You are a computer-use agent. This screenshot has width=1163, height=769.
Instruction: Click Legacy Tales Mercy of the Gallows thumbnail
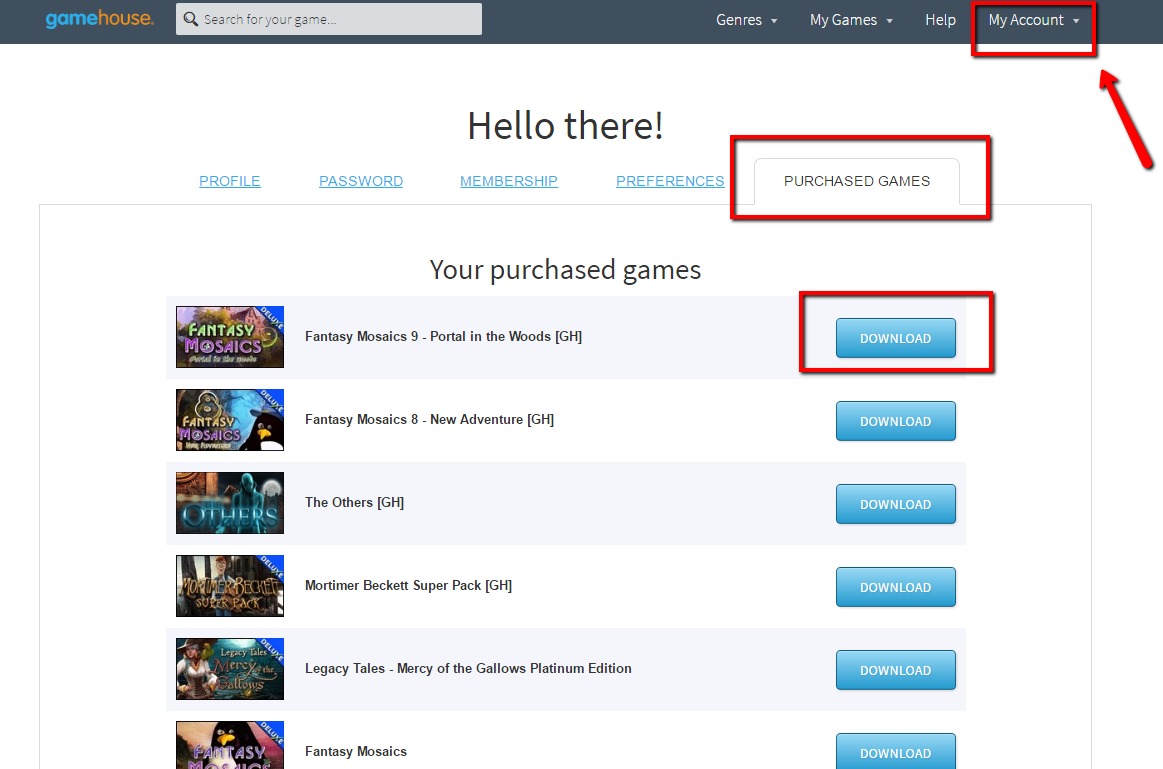pos(230,669)
